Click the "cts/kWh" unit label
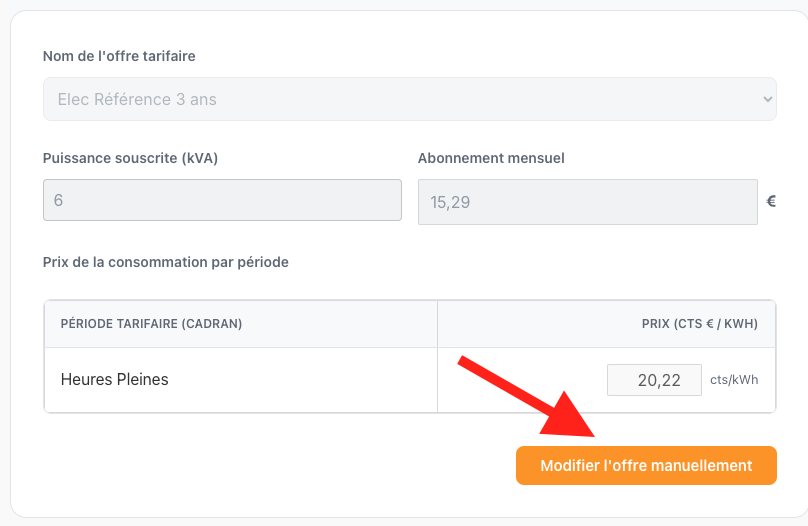Screen dimensions: 808x526 point(734,380)
